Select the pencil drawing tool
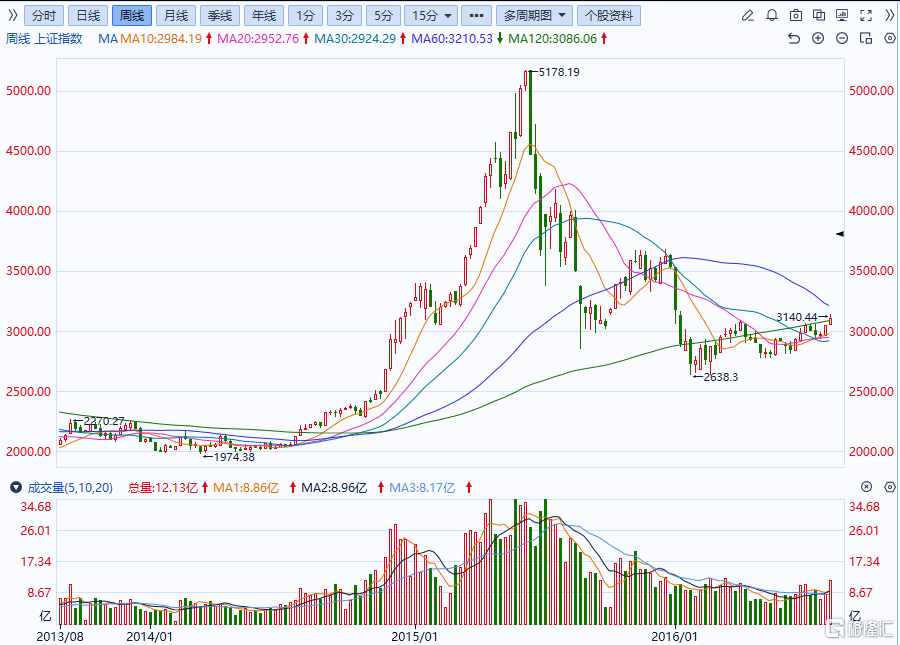900x645 pixels. (x=747, y=15)
